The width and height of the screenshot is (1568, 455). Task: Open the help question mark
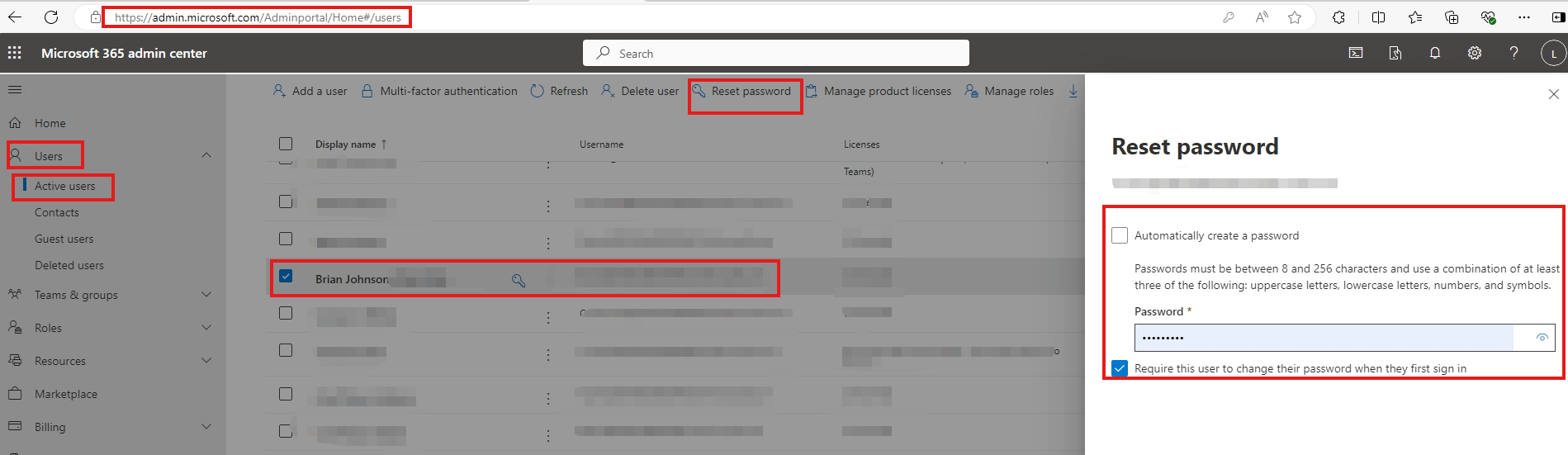[1514, 53]
